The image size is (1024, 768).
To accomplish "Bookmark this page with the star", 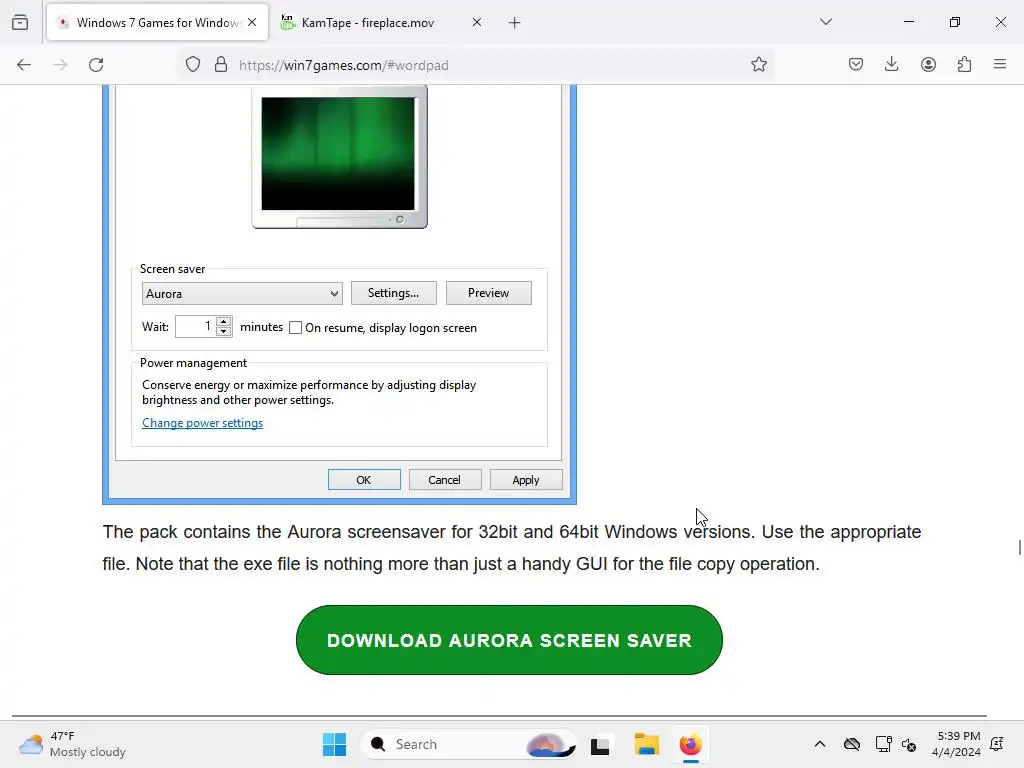I will [x=758, y=65].
